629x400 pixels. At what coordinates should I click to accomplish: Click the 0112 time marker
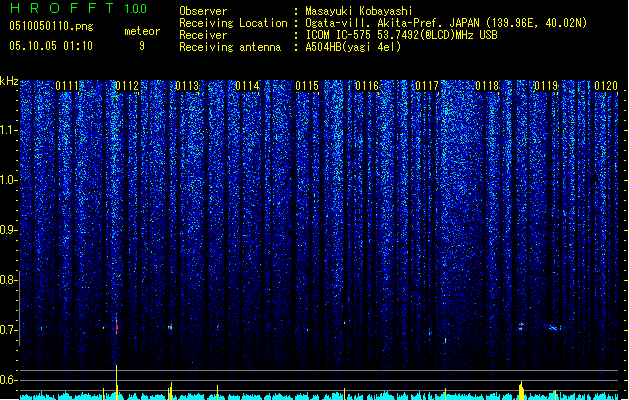(x=127, y=86)
